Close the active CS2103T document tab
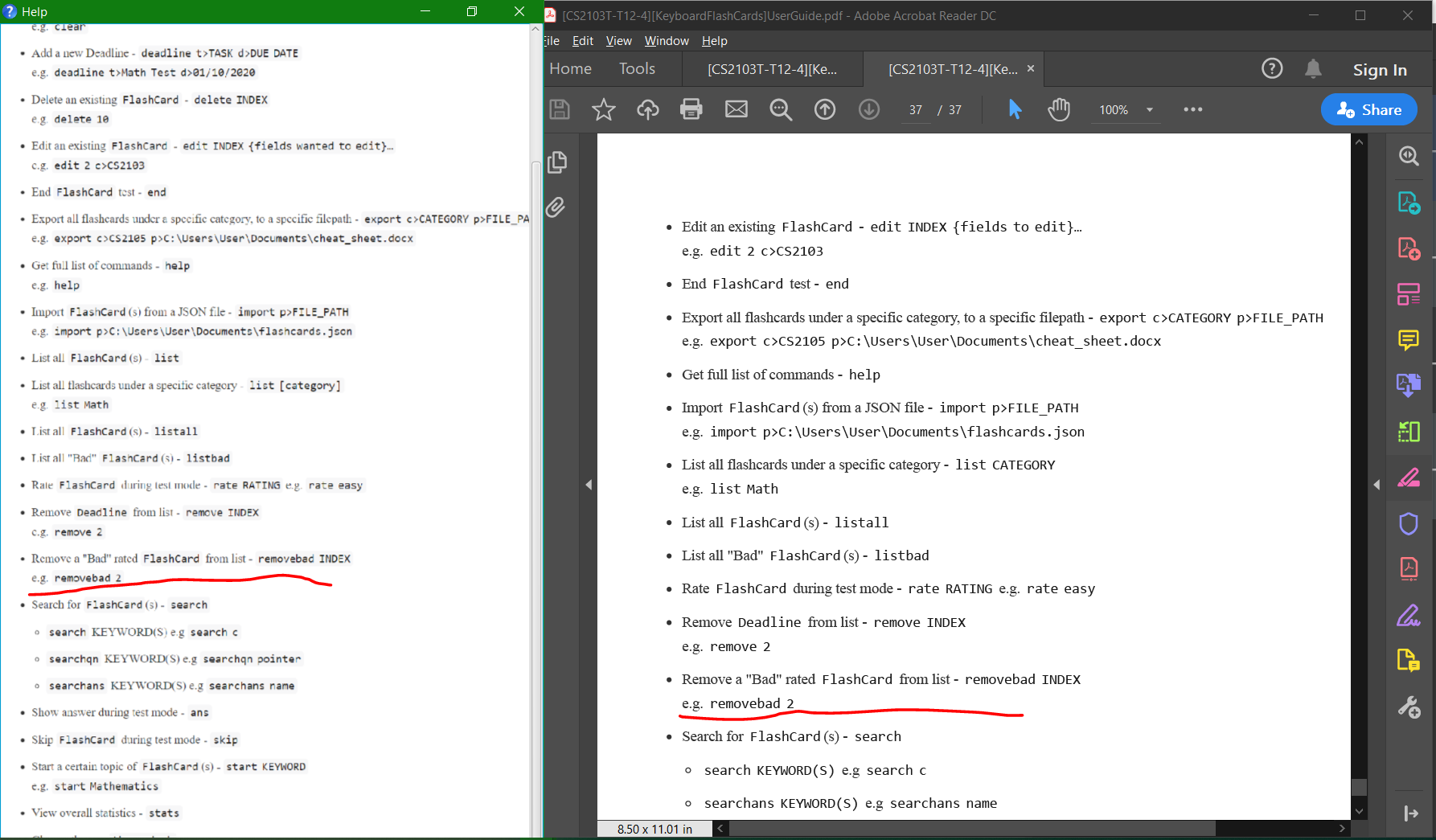The height and width of the screenshot is (840, 1436). (x=1030, y=69)
